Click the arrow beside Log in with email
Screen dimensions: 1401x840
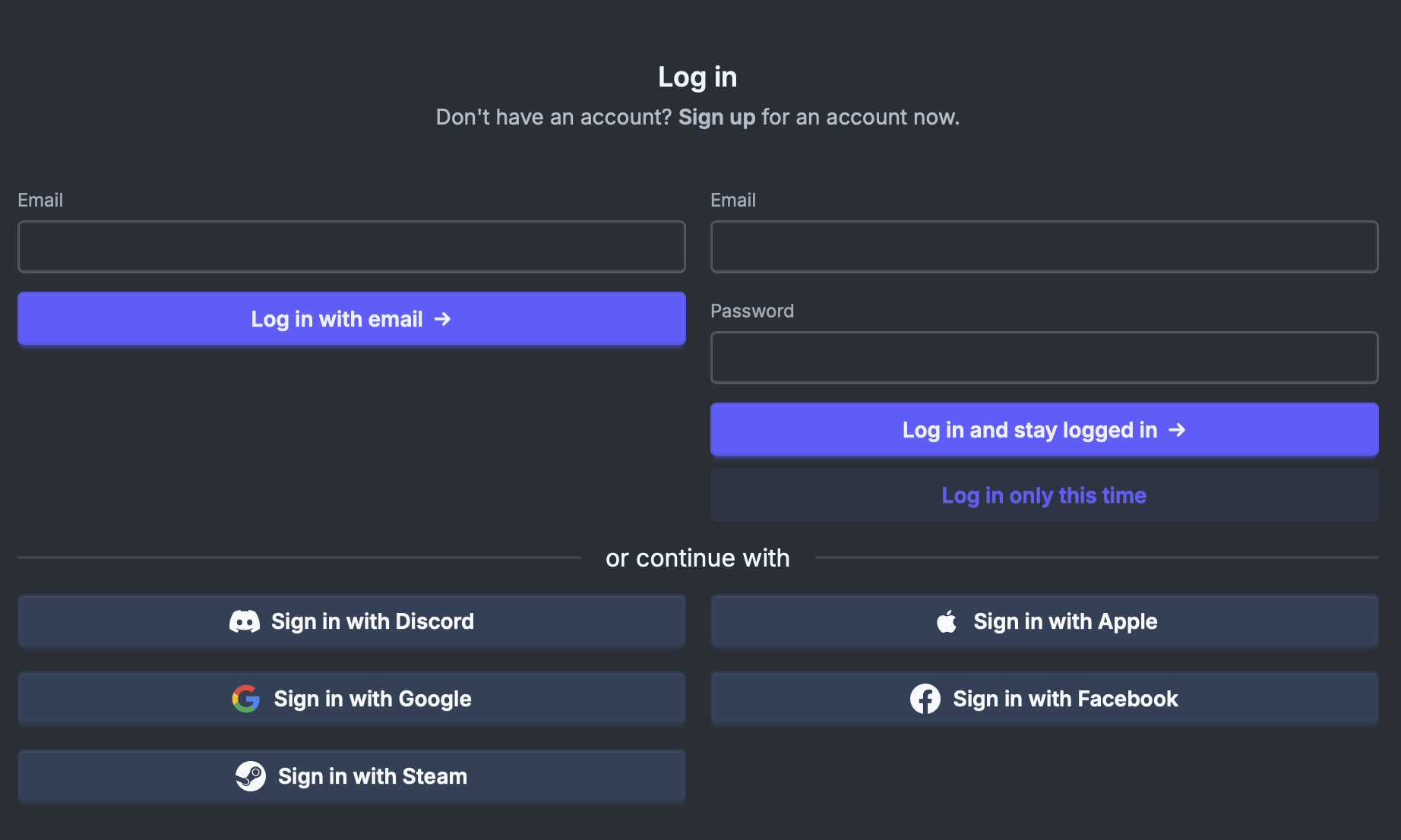442,319
